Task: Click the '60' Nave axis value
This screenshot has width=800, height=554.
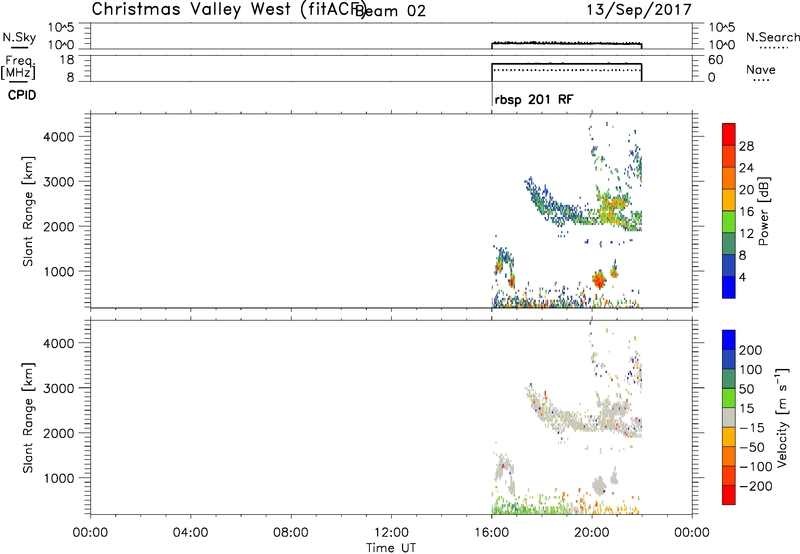Action: pyautogui.click(x=716, y=60)
